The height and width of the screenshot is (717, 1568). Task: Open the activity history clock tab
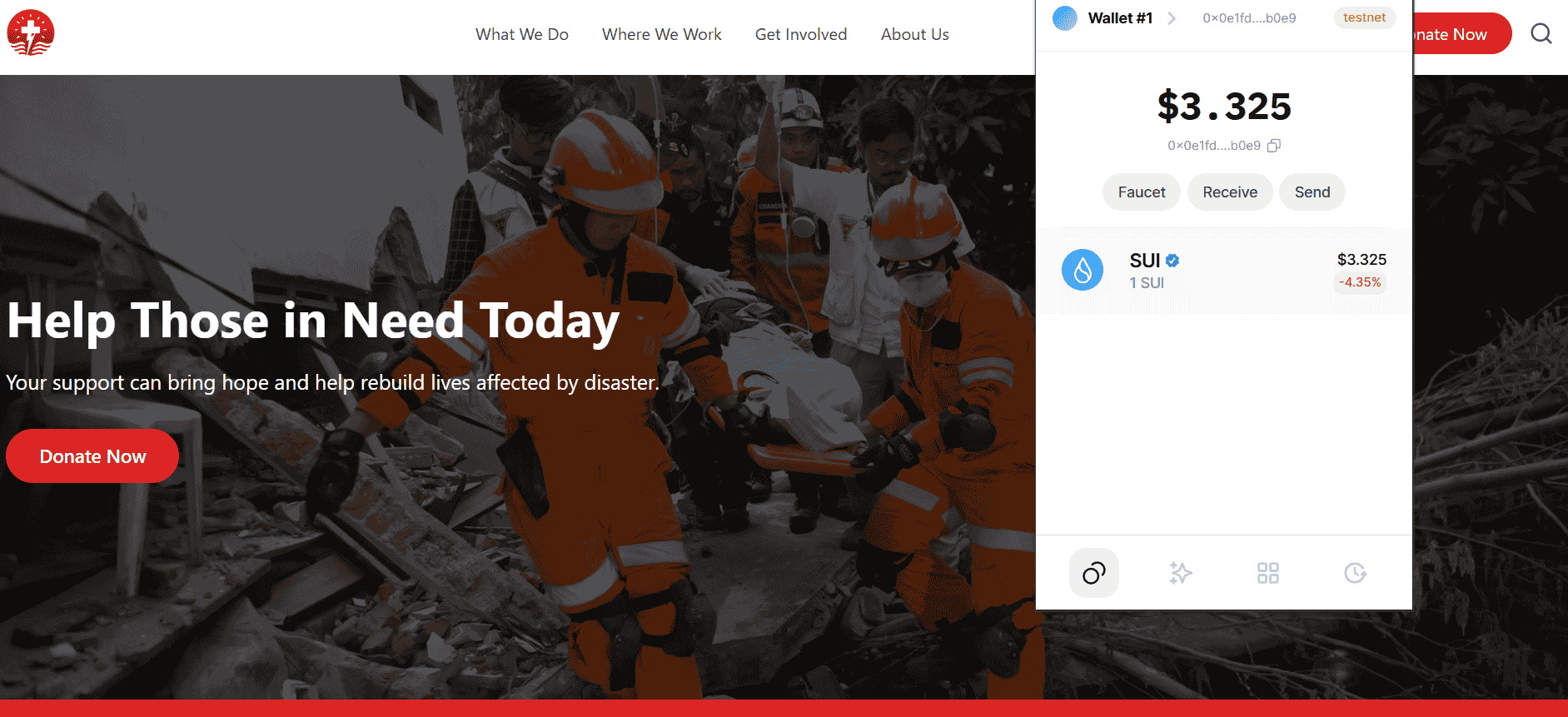tap(1355, 573)
